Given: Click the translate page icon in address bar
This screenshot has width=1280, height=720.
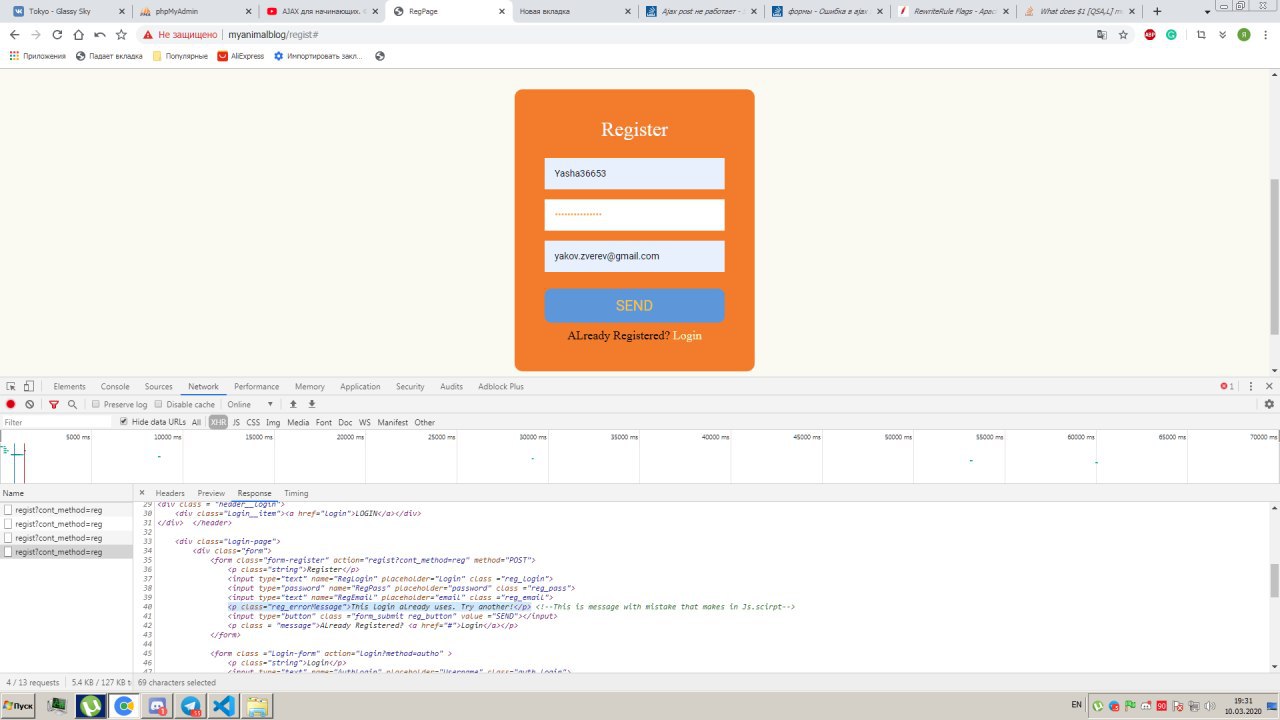Looking at the screenshot, I should coord(1102,34).
